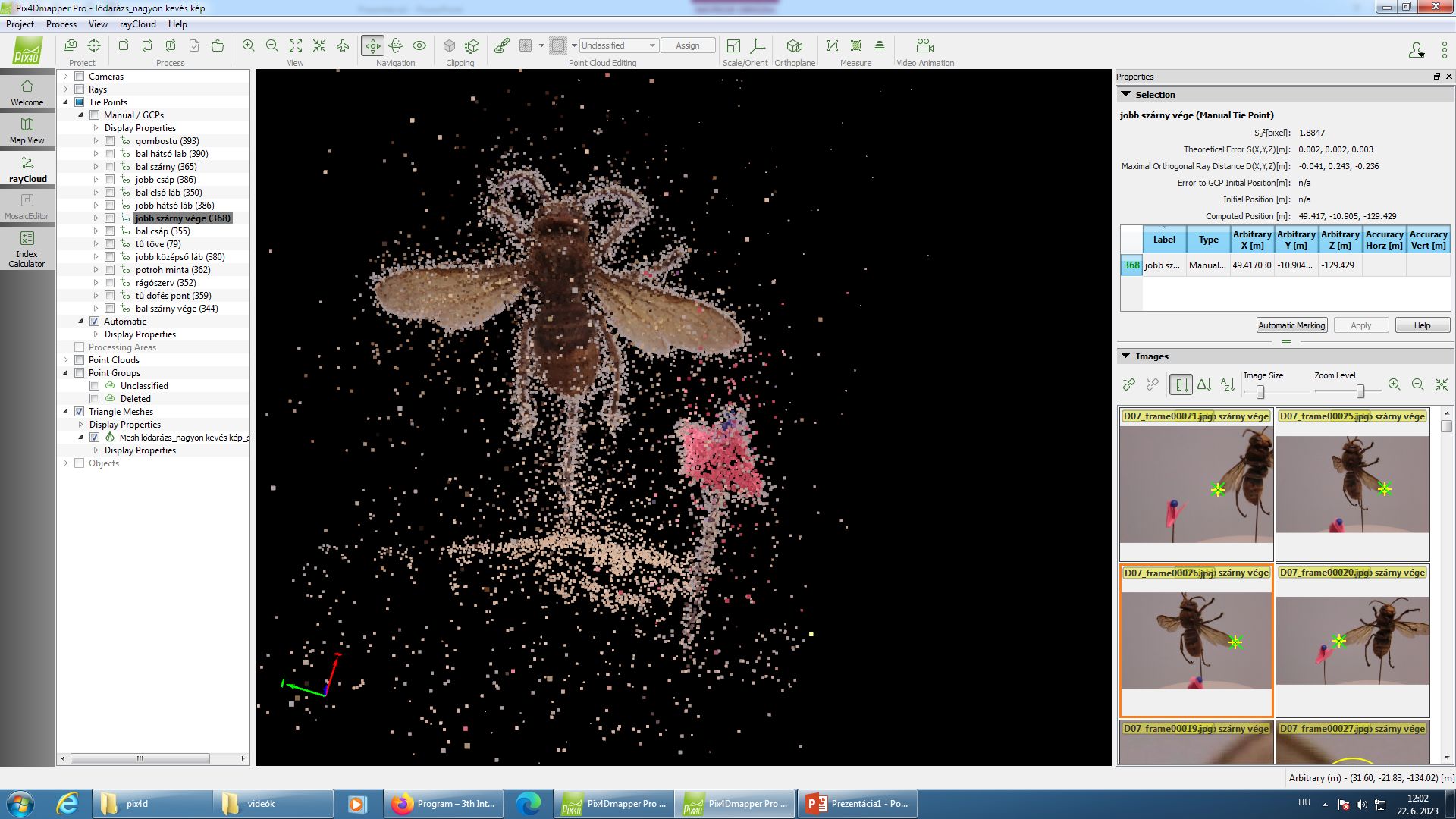The image size is (1456, 819).
Task: Open the Project menu
Action: point(20,24)
